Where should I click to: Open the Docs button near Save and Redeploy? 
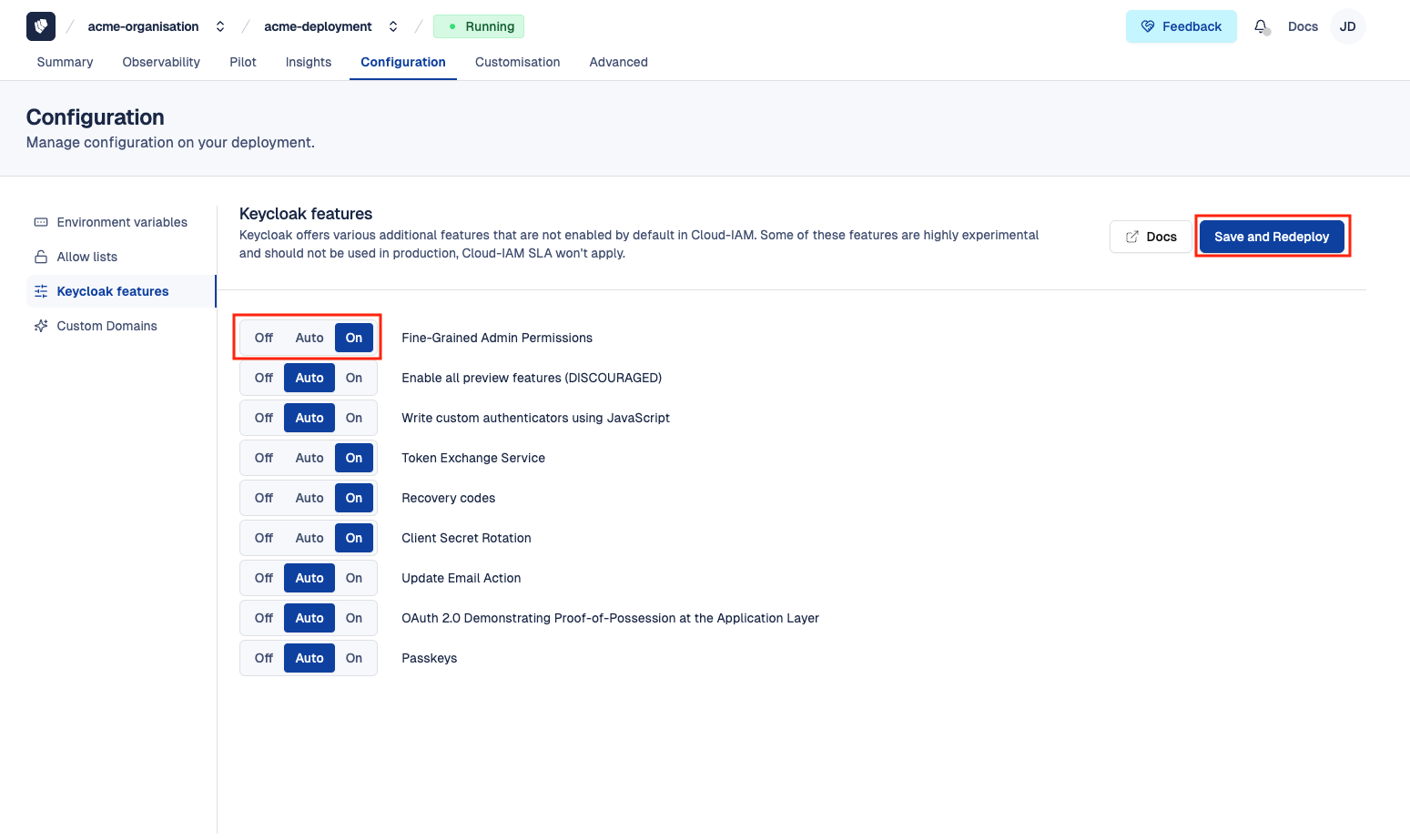coord(1151,237)
